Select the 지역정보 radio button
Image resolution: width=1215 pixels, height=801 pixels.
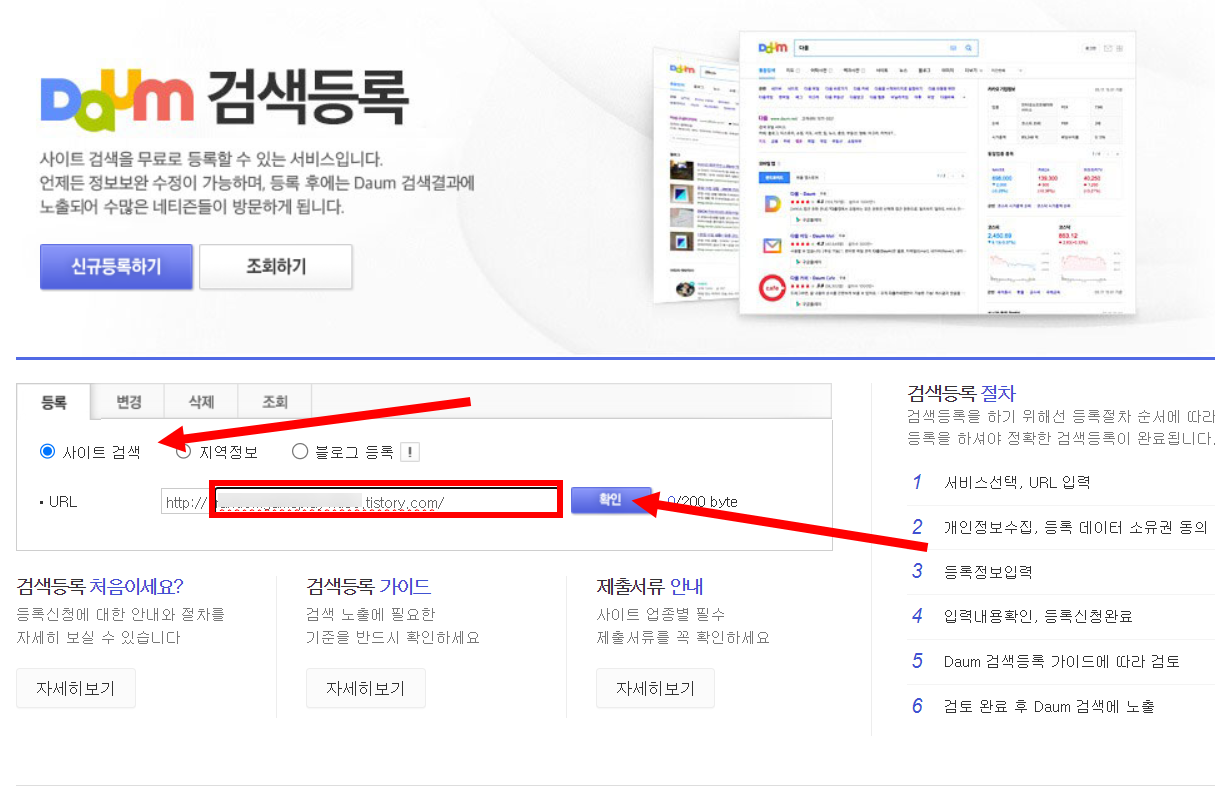183,452
